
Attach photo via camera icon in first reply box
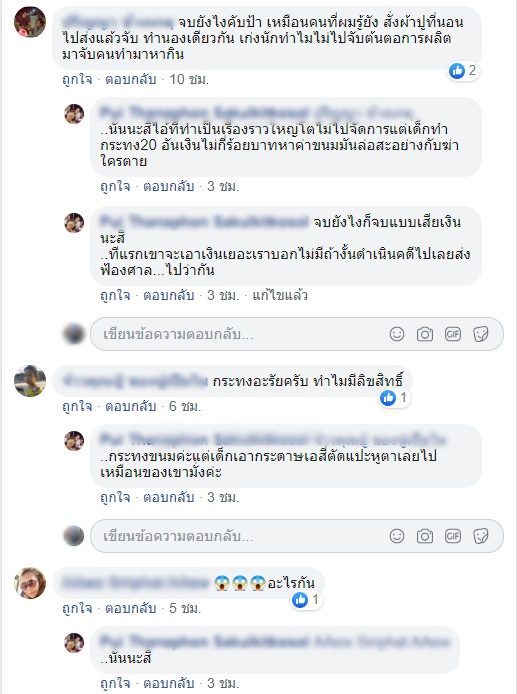pos(424,334)
